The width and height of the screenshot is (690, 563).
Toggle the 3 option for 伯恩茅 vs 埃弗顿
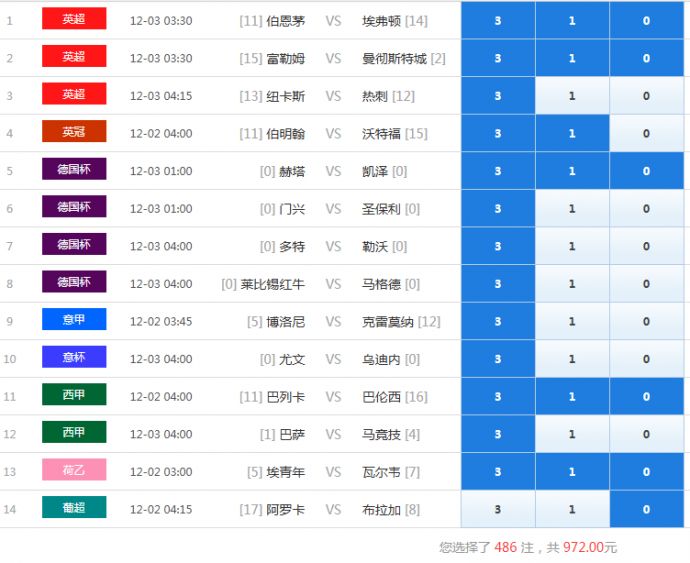click(x=498, y=20)
